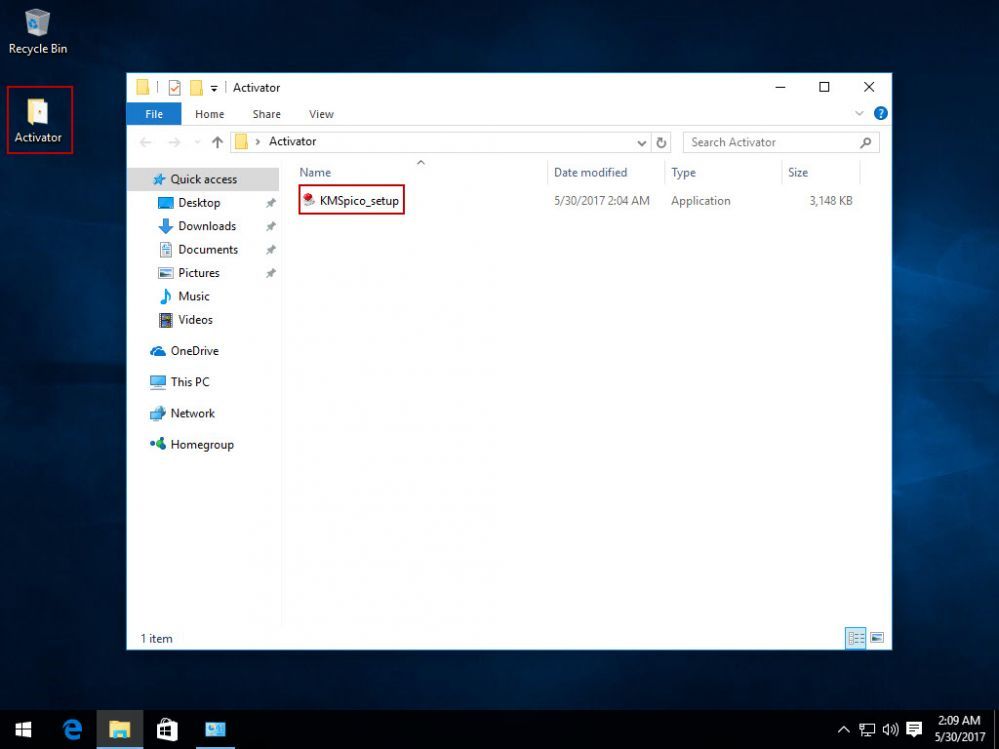Click the 5/30/2017 2:04 AM date cell
This screenshot has width=999, height=749.
point(601,201)
